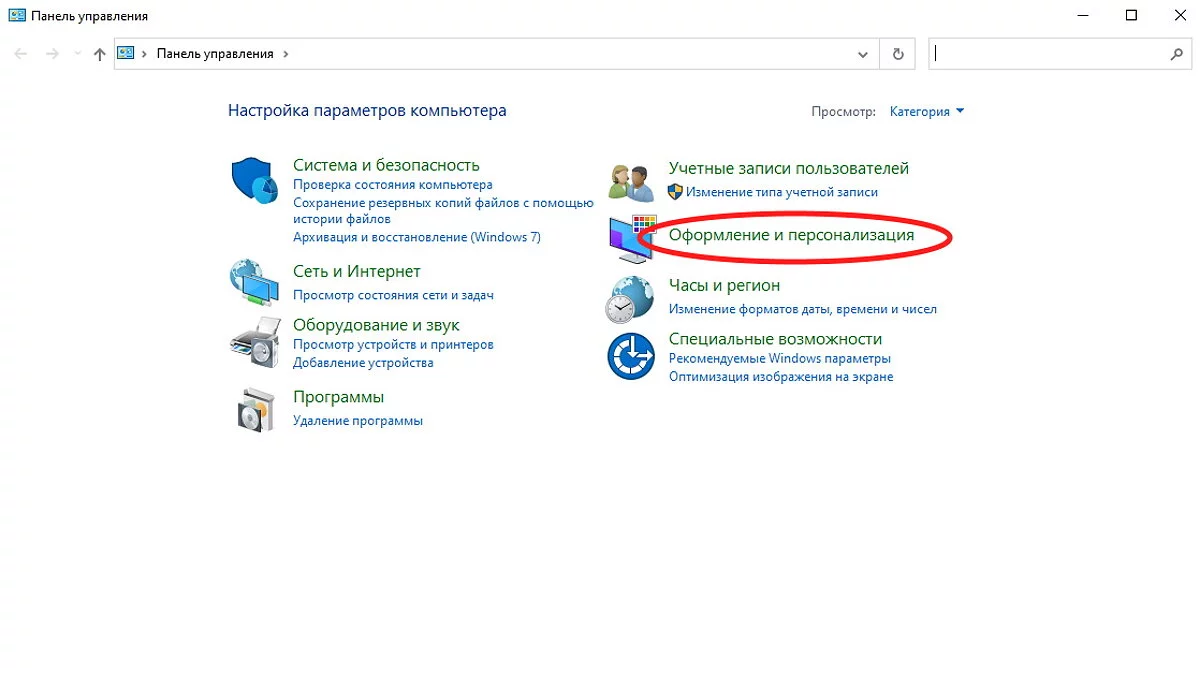1200x675 pixels.
Task: Maximize the Control Panel window
Action: tap(1131, 15)
